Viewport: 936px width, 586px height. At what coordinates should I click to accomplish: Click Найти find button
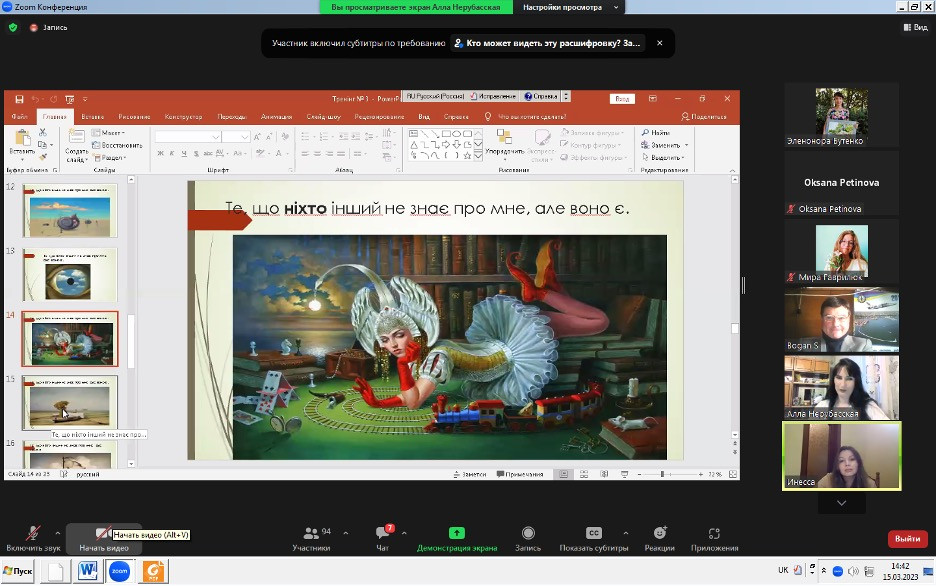click(656, 132)
